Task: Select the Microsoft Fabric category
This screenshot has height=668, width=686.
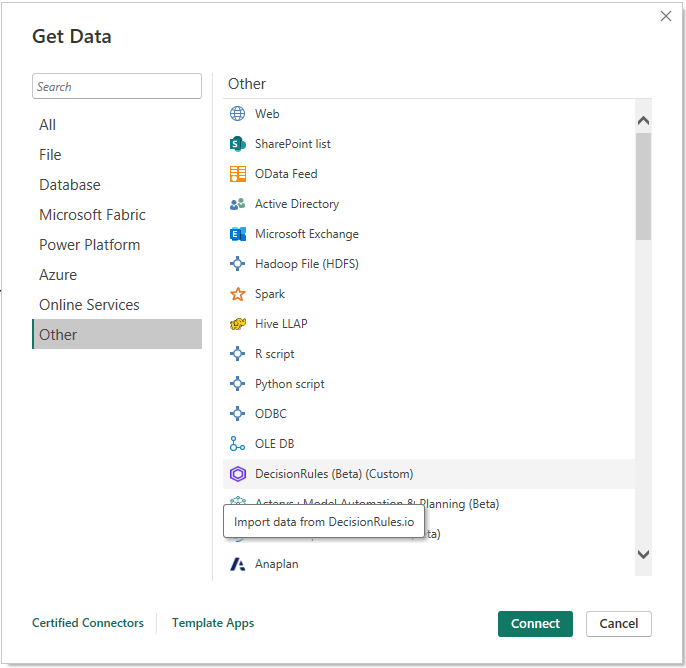Action: pos(92,215)
